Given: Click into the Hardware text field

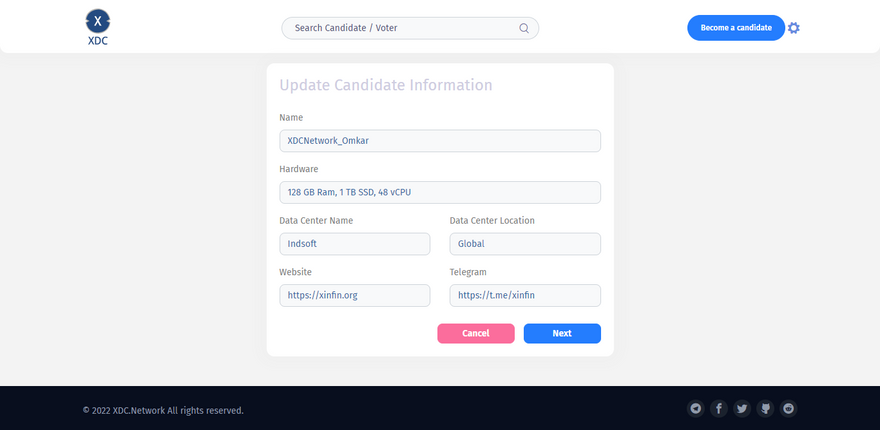Looking at the screenshot, I should [440, 192].
